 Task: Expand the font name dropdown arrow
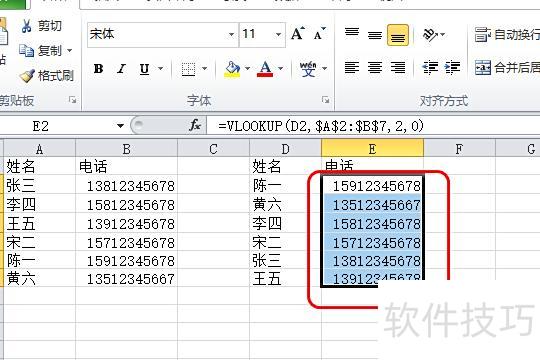pos(232,34)
